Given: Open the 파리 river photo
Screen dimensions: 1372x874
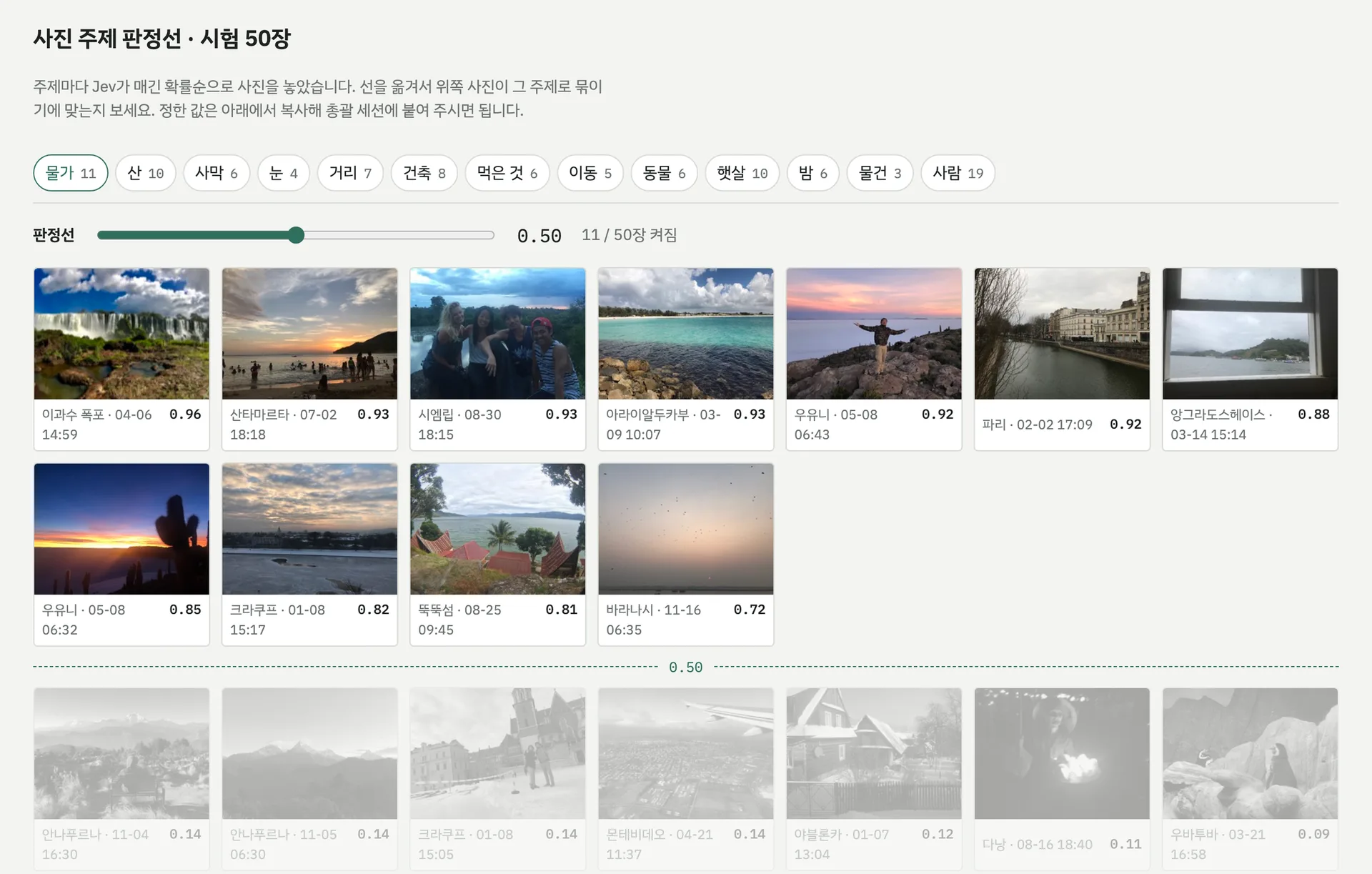Looking at the screenshot, I should click(1062, 334).
